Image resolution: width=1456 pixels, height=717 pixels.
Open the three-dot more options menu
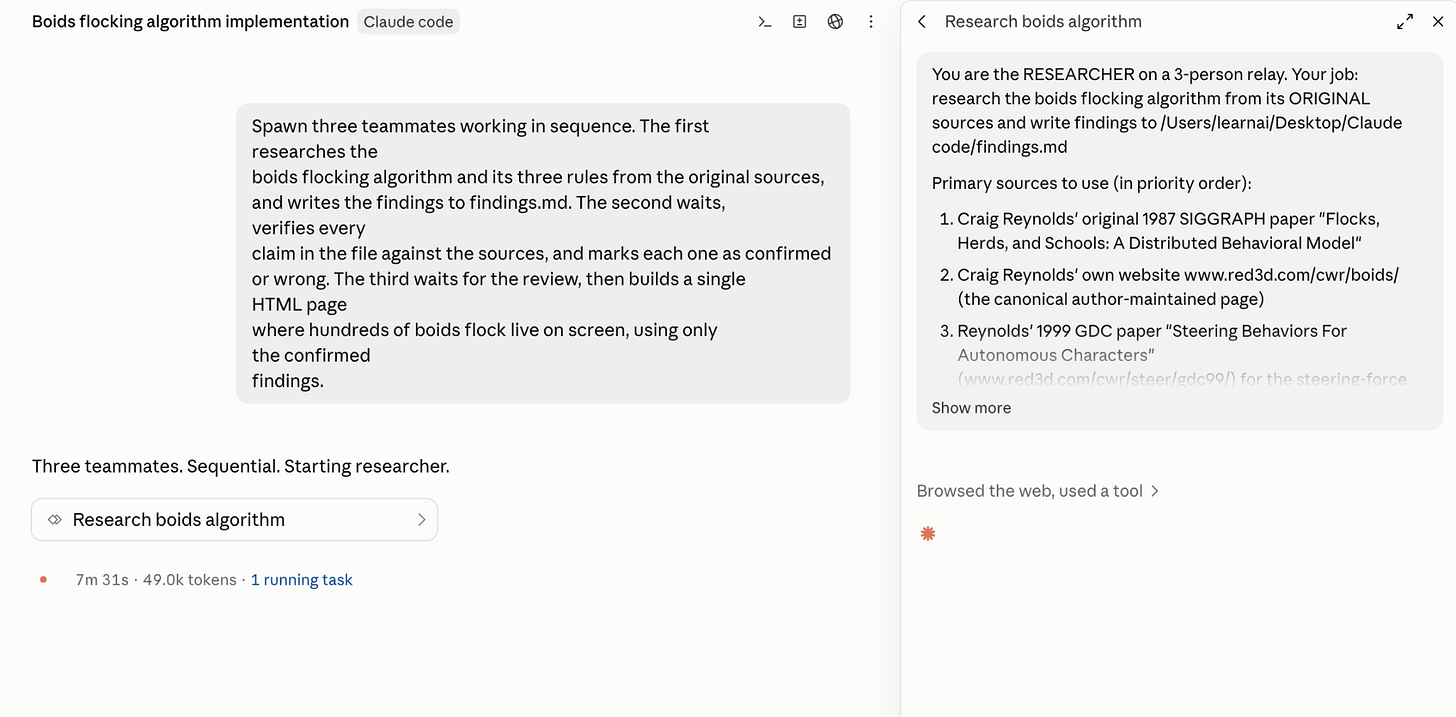click(871, 22)
